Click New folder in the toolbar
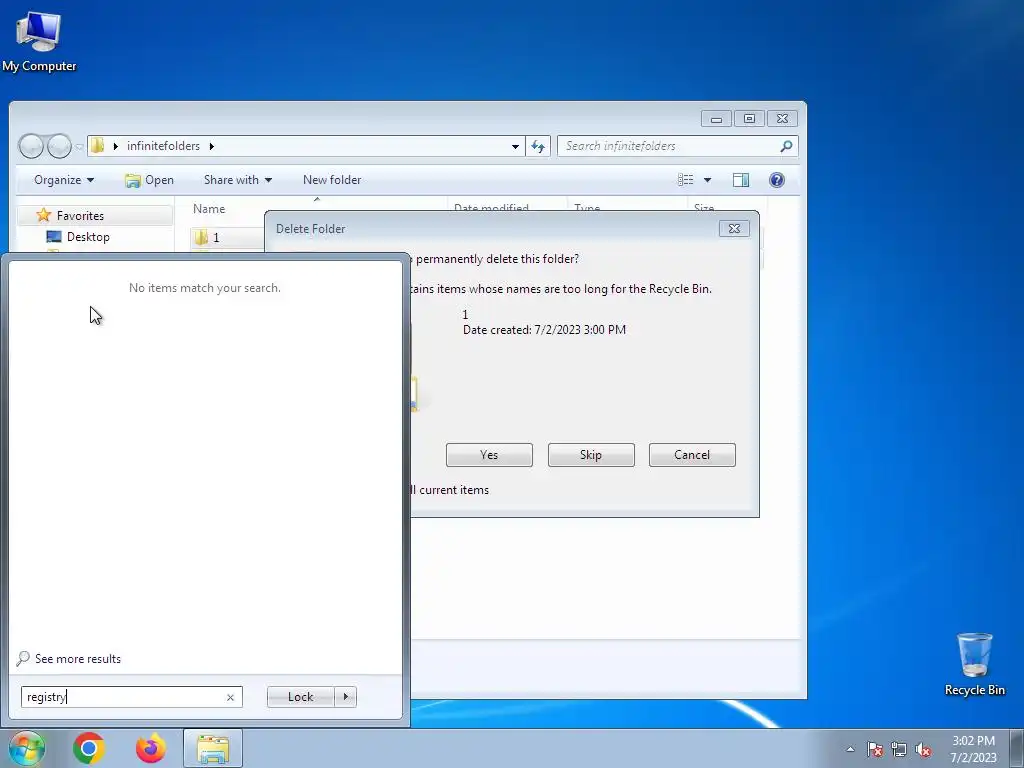Image resolution: width=1024 pixels, height=768 pixels. [x=332, y=180]
